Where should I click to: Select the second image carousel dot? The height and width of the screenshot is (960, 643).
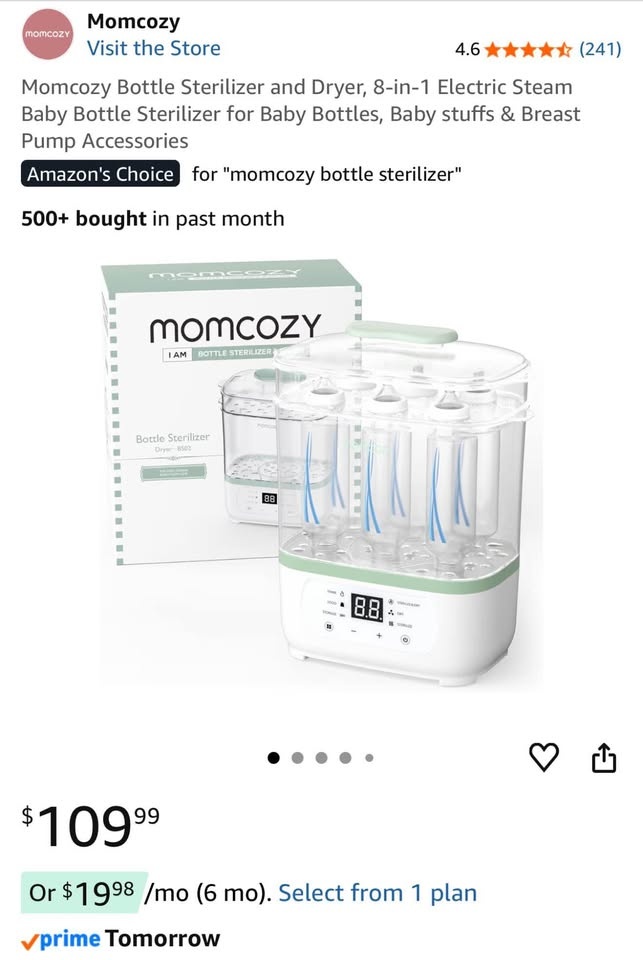[298, 758]
